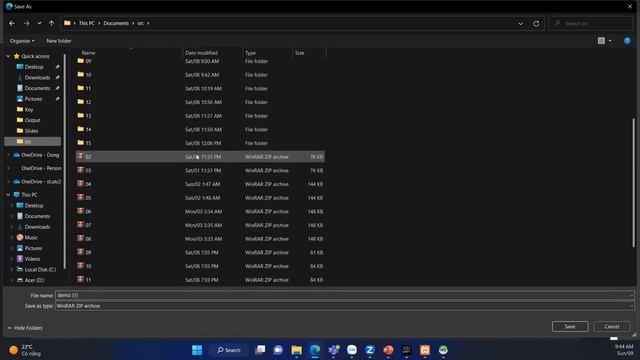Screen dimensions: 640x360
Task: Open the Help icon
Action: pos(627,40)
